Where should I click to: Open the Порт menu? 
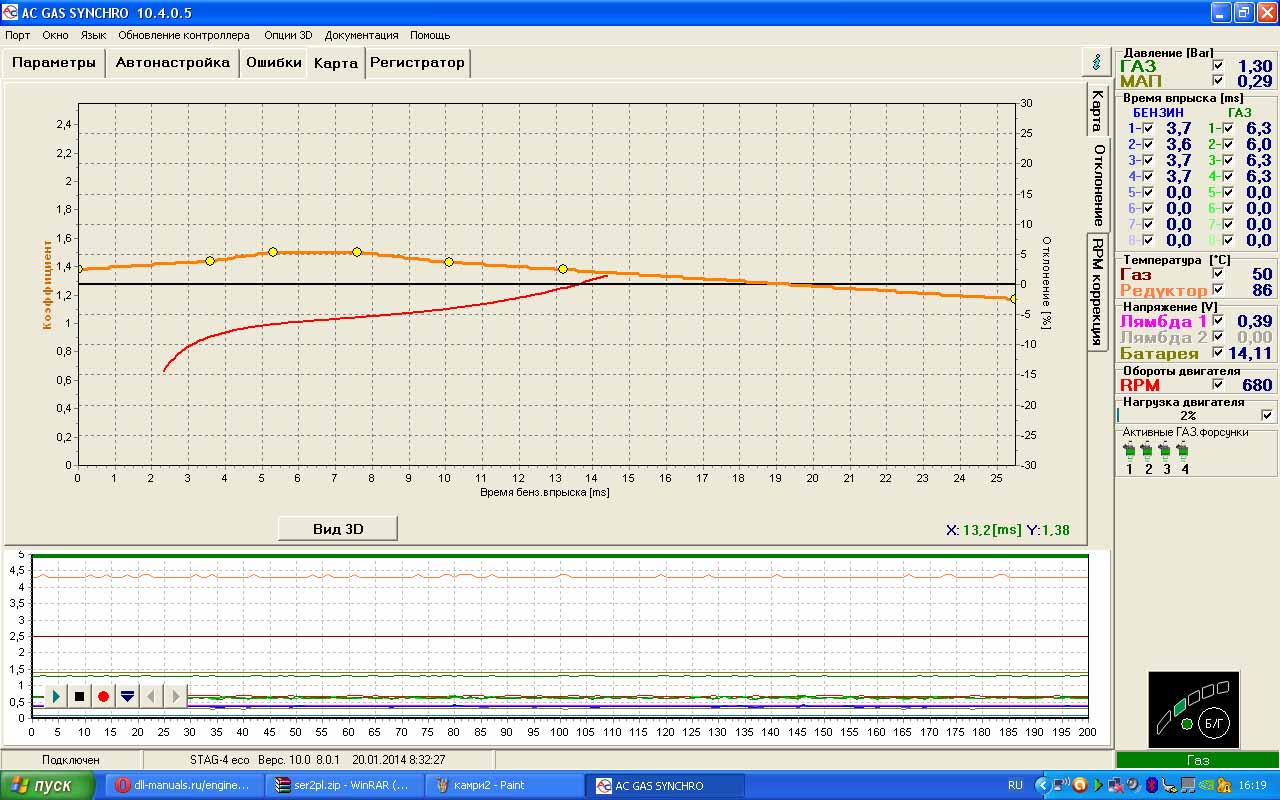tap(17, 35)
